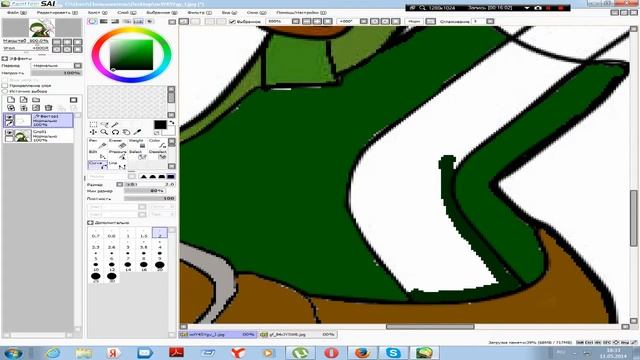Switch to the first open jpg document tab
Image resolution: width=640 pixels, height=360 pixels.
click(x=219, y=334)
